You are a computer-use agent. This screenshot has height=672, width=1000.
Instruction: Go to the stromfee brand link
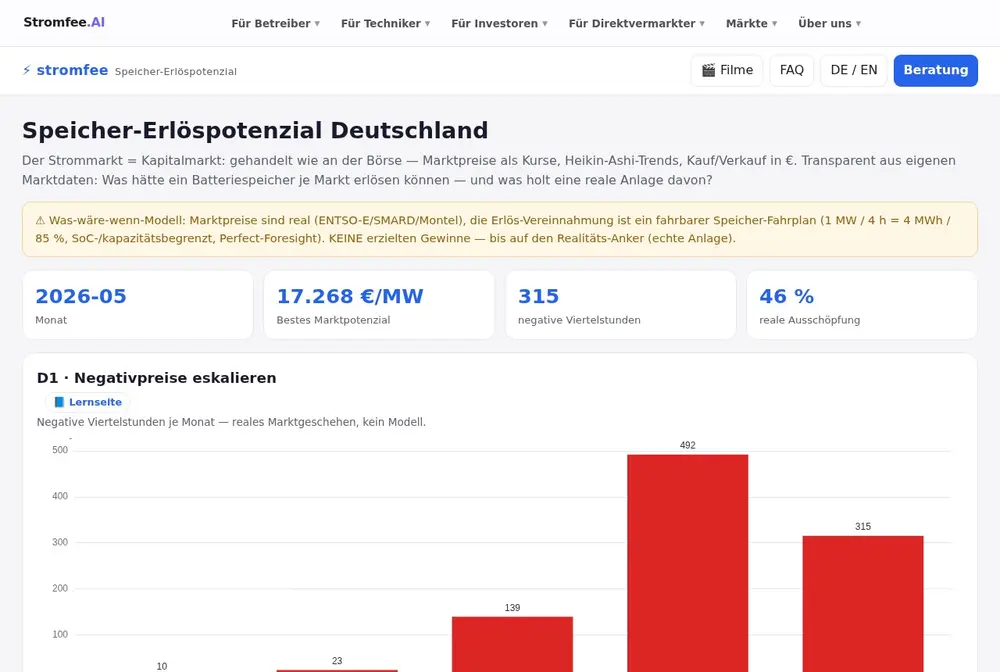point(72,70)
